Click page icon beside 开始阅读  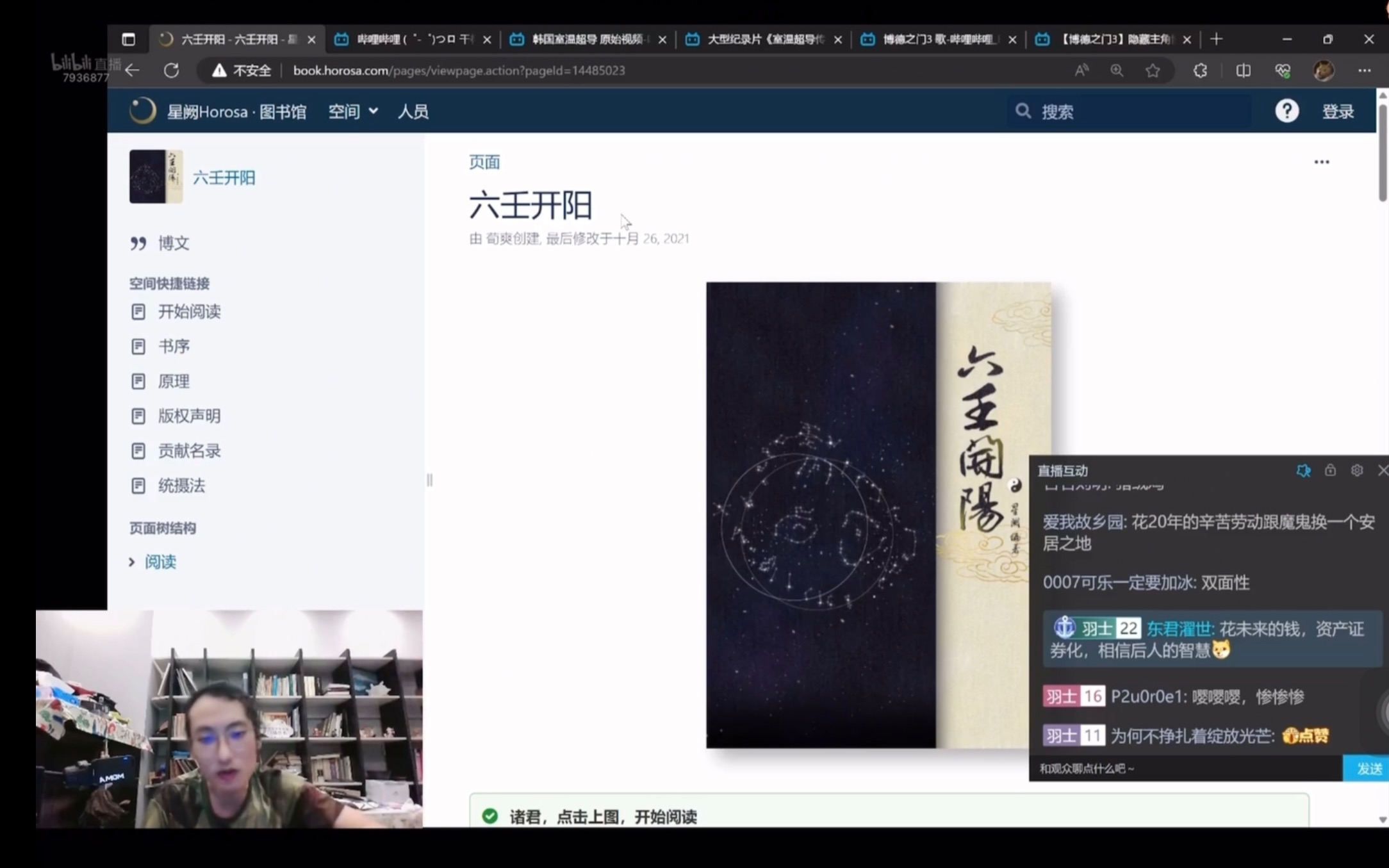138,312
